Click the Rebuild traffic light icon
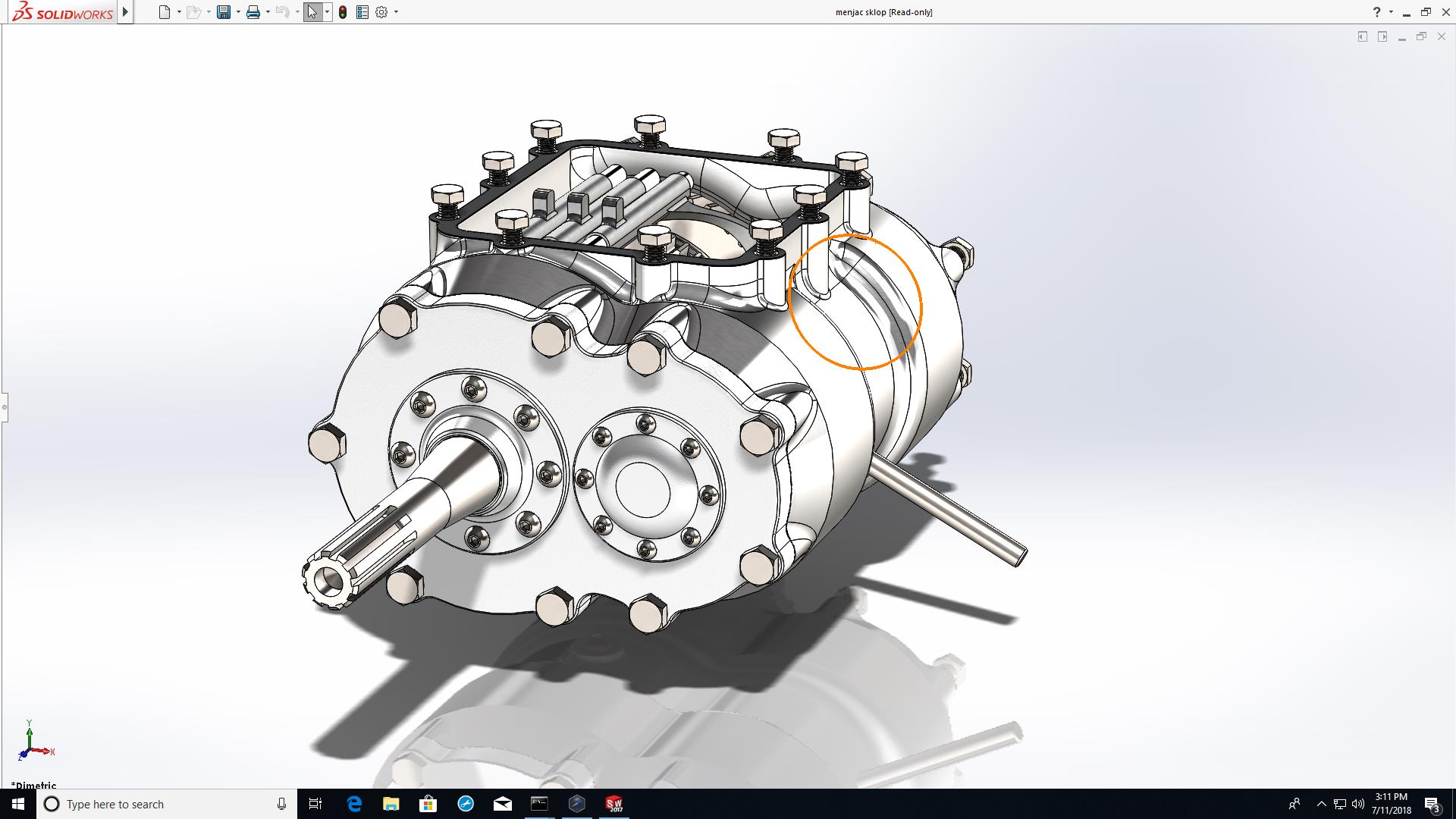Screen dimensions: 1456x819 click(x=343, y=12)
